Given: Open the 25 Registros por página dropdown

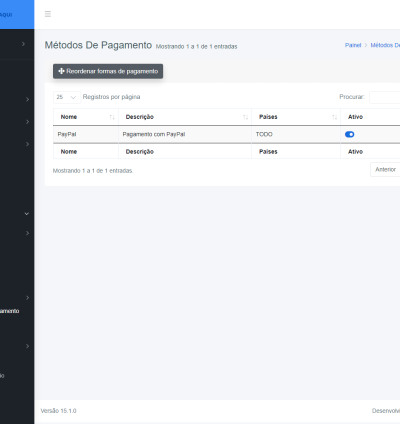Looking at the screenshot, I should pos(67,97).
